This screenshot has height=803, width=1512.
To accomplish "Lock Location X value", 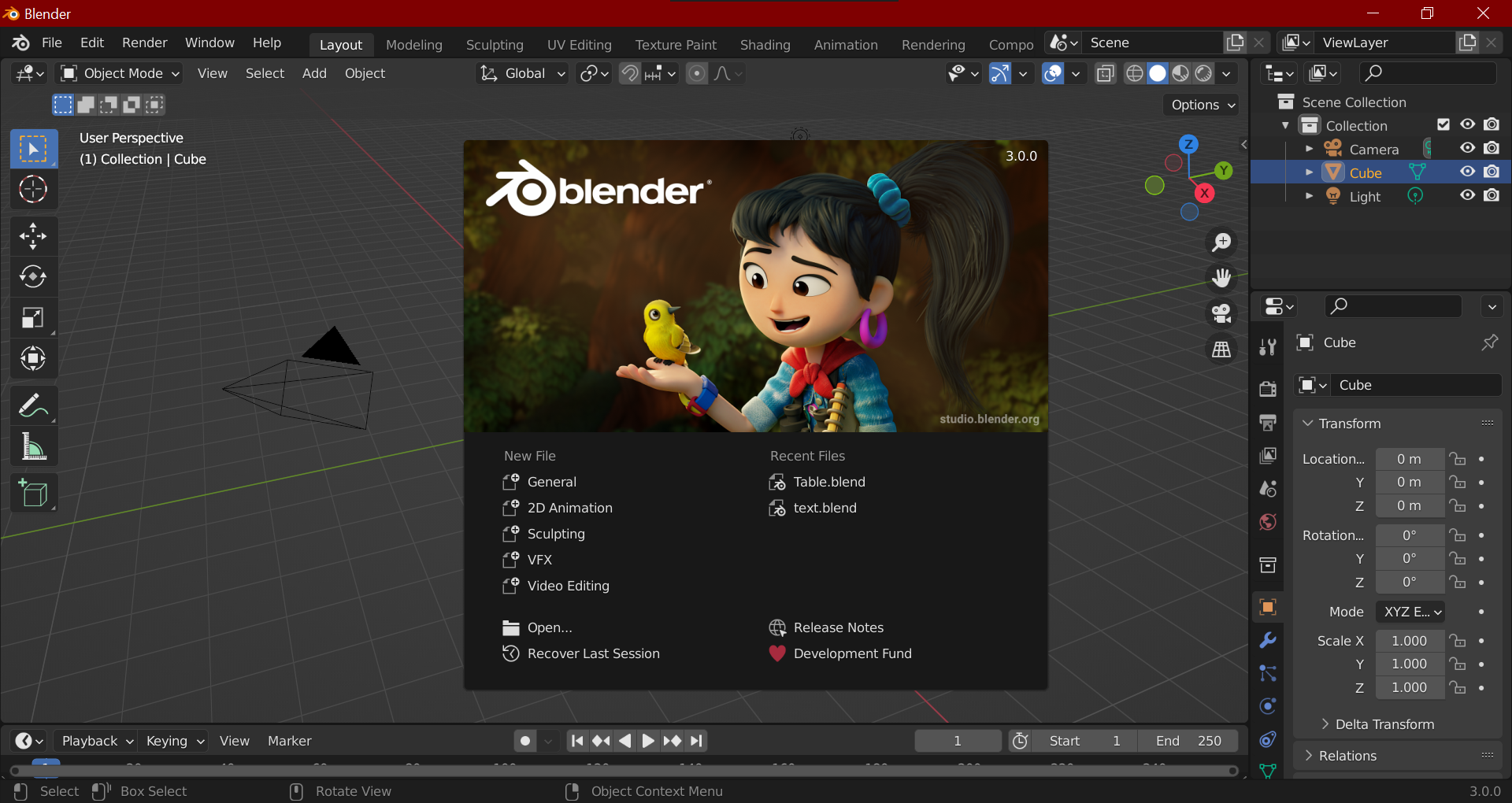I will [x=1458, y=459].
